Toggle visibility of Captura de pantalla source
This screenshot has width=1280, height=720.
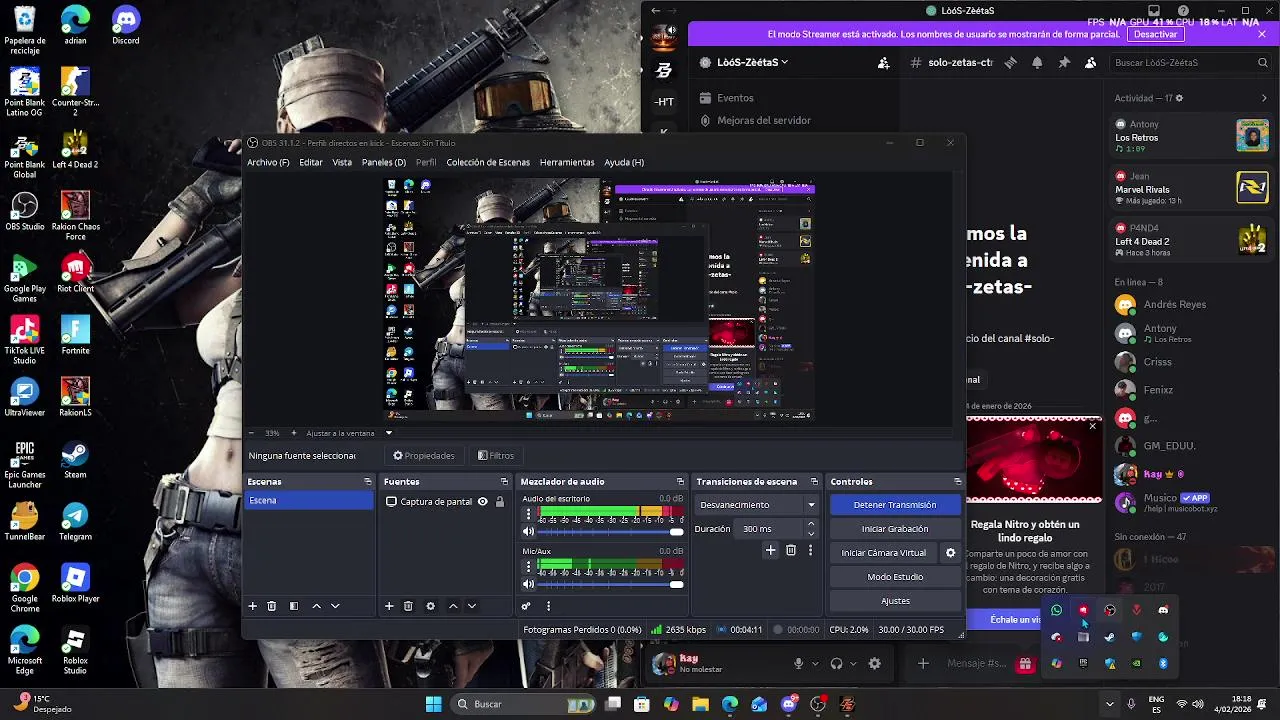tap(483, 502)
